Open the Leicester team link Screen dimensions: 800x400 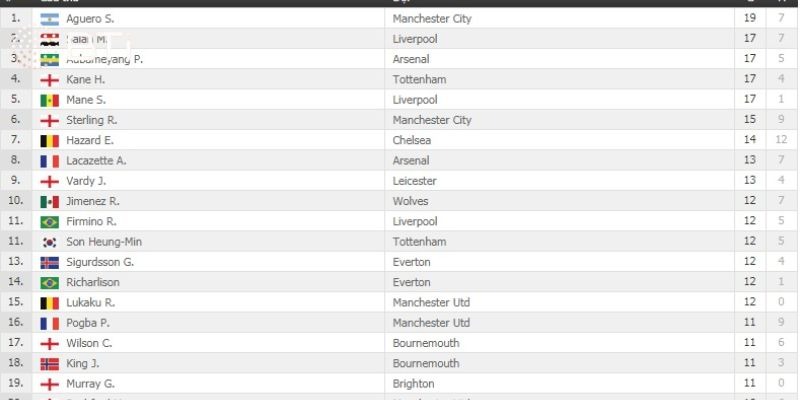click(414, 181)
